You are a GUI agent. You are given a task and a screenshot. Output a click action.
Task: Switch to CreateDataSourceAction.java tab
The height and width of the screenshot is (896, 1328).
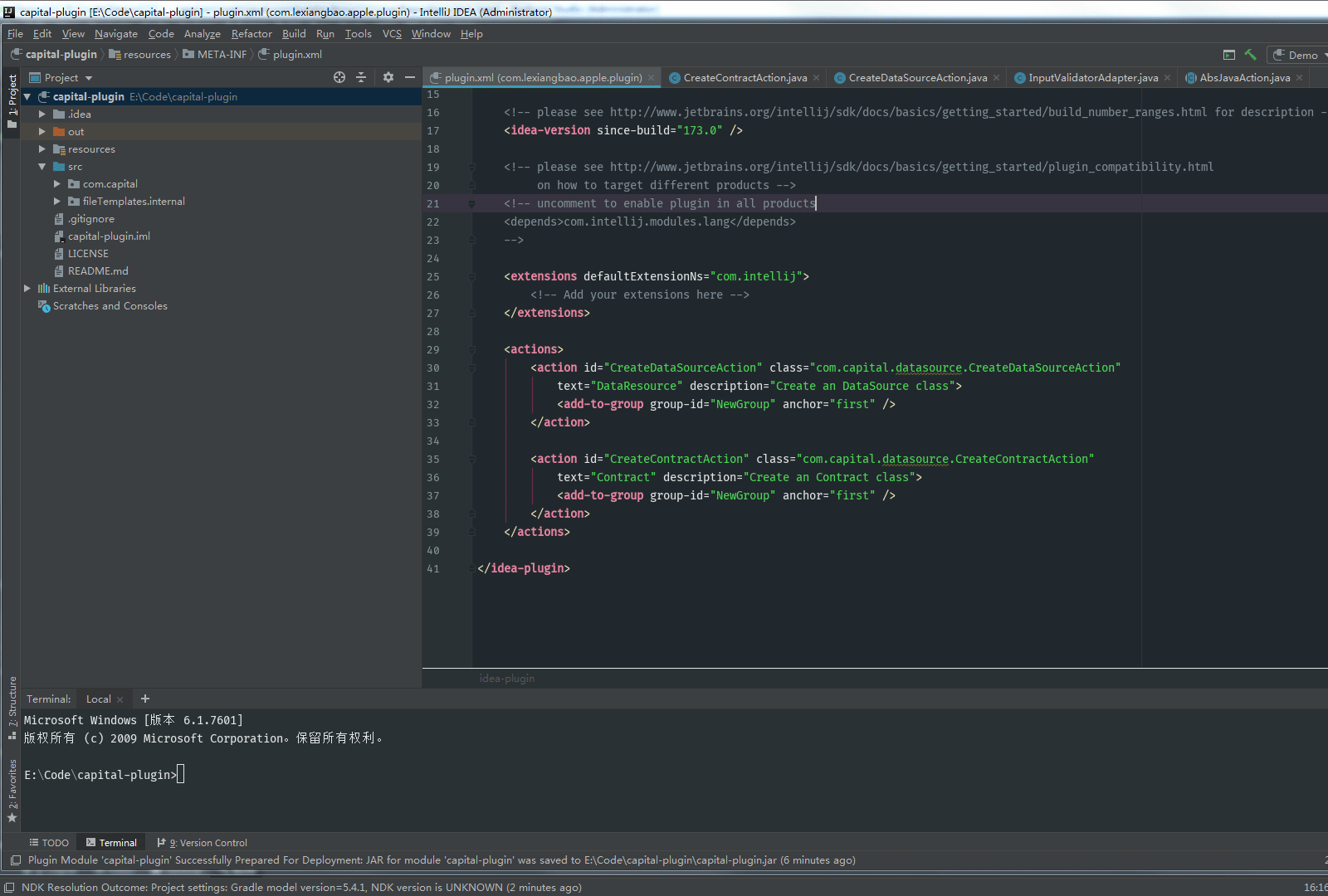point(917,78)
